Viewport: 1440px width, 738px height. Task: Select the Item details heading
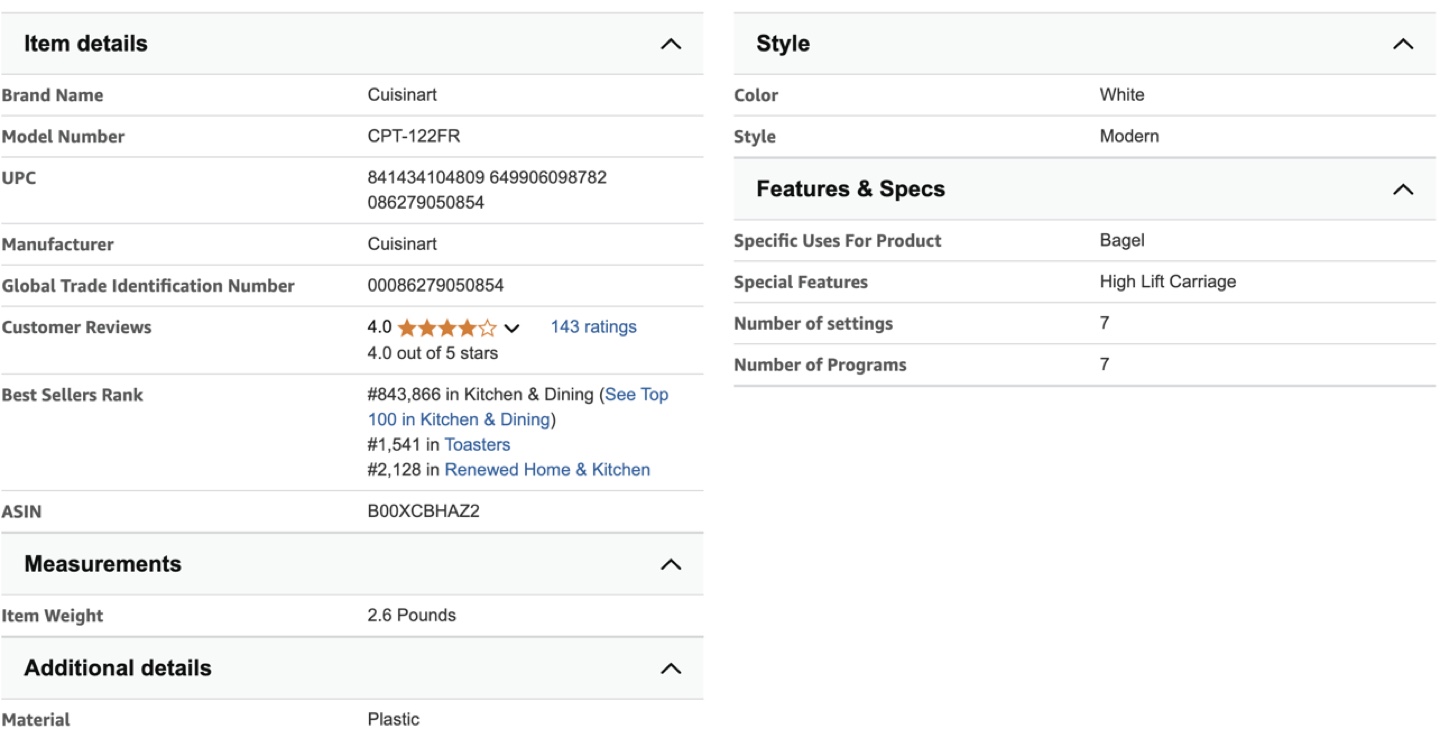pyautogui.click(x=86, y=44)
